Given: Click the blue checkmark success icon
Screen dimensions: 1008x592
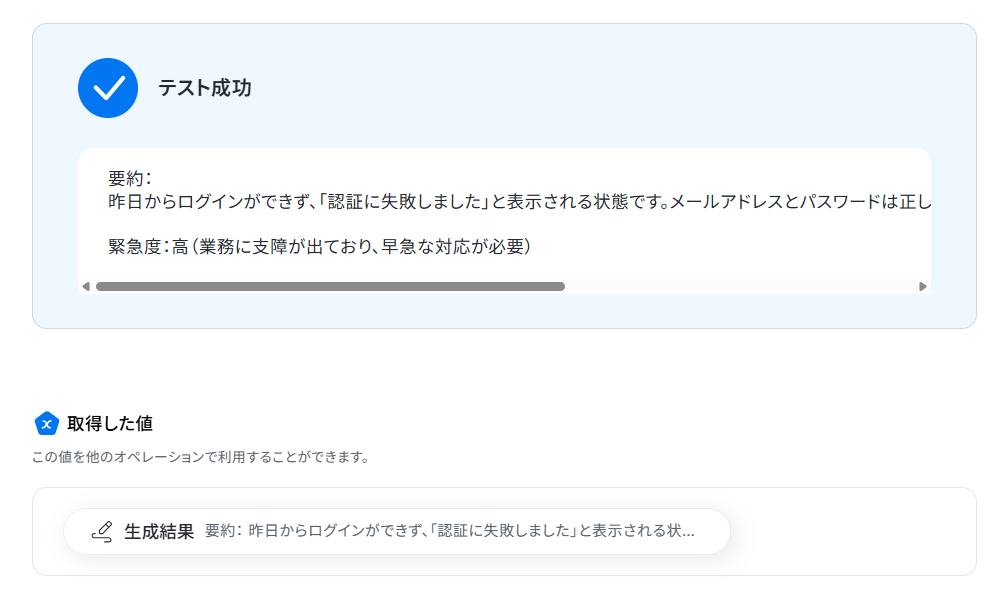Looking at the screenshot, I should 108,88.
